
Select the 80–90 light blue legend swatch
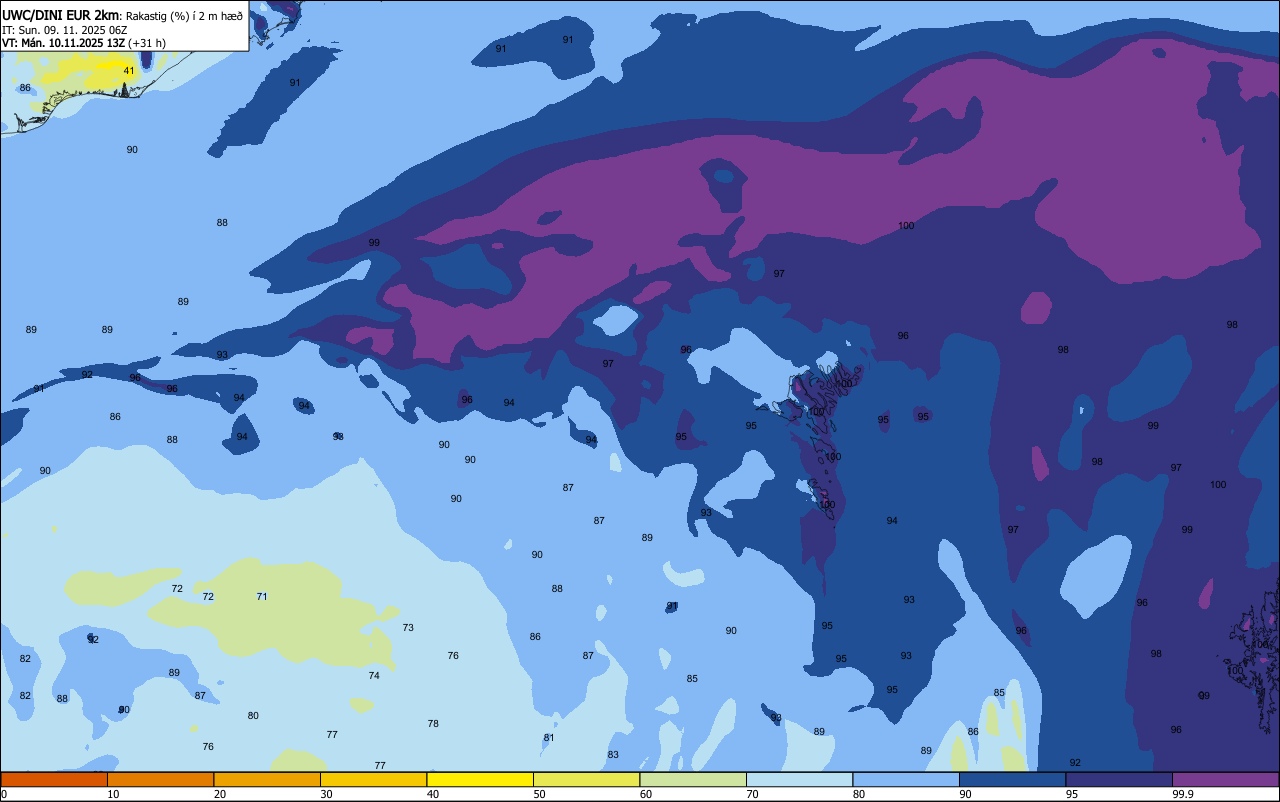906,779
